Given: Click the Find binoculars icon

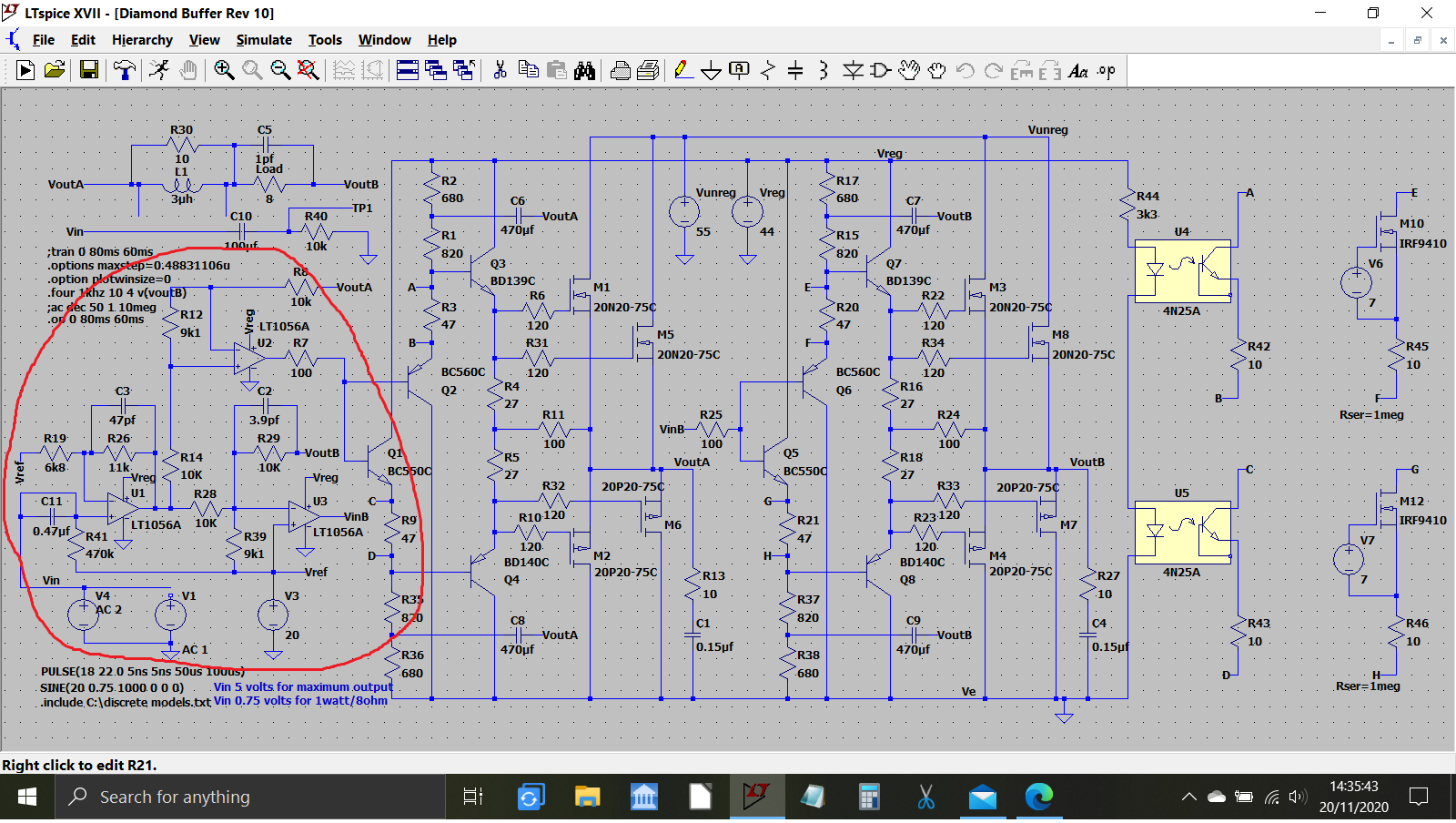Looking at the screenshot, I should tap(584, 70).
